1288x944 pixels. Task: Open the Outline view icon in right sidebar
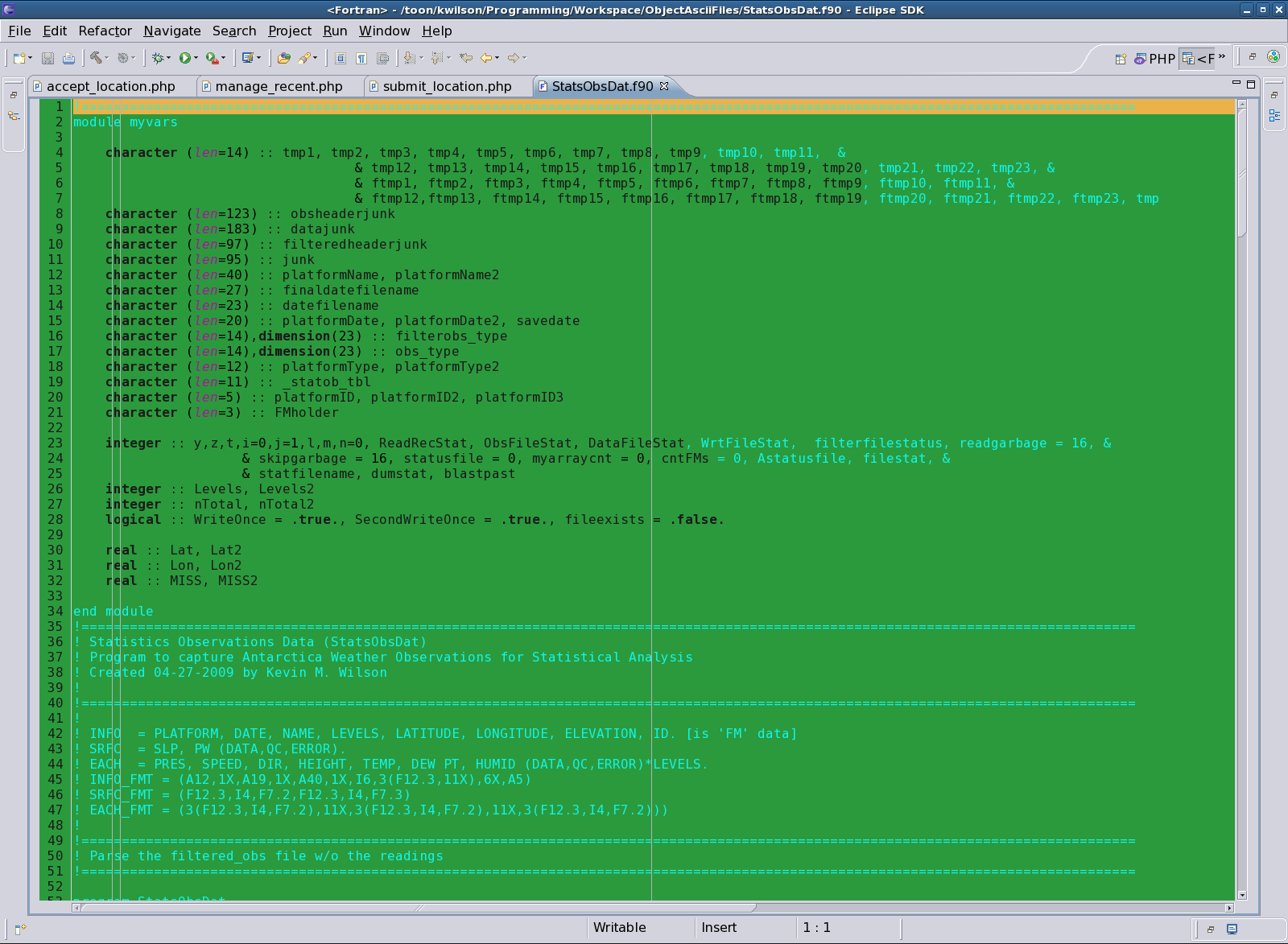pyautogui.click(x=1274, y=116)
